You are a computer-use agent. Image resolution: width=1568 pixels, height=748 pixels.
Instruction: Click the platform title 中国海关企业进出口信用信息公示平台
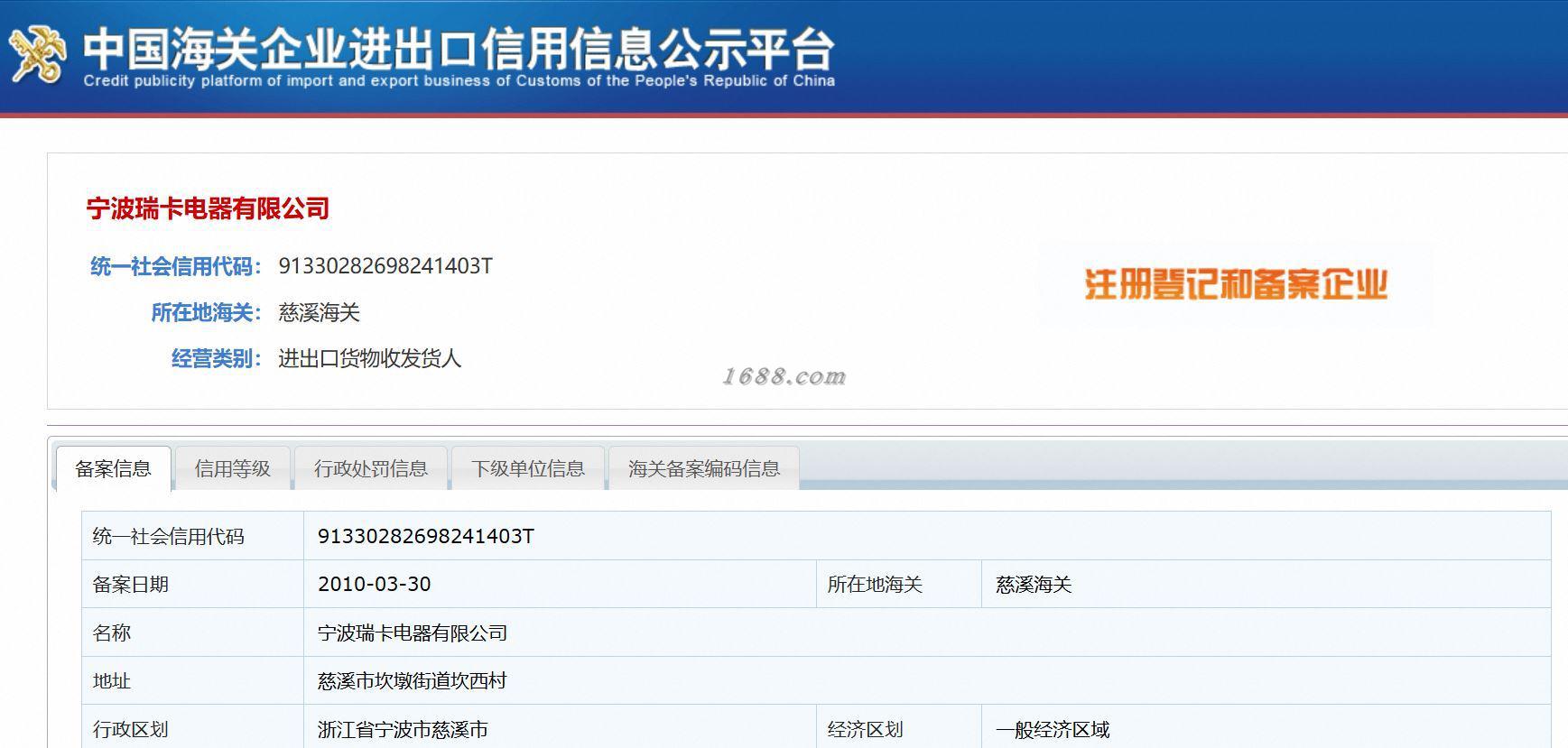click(459, 48)
